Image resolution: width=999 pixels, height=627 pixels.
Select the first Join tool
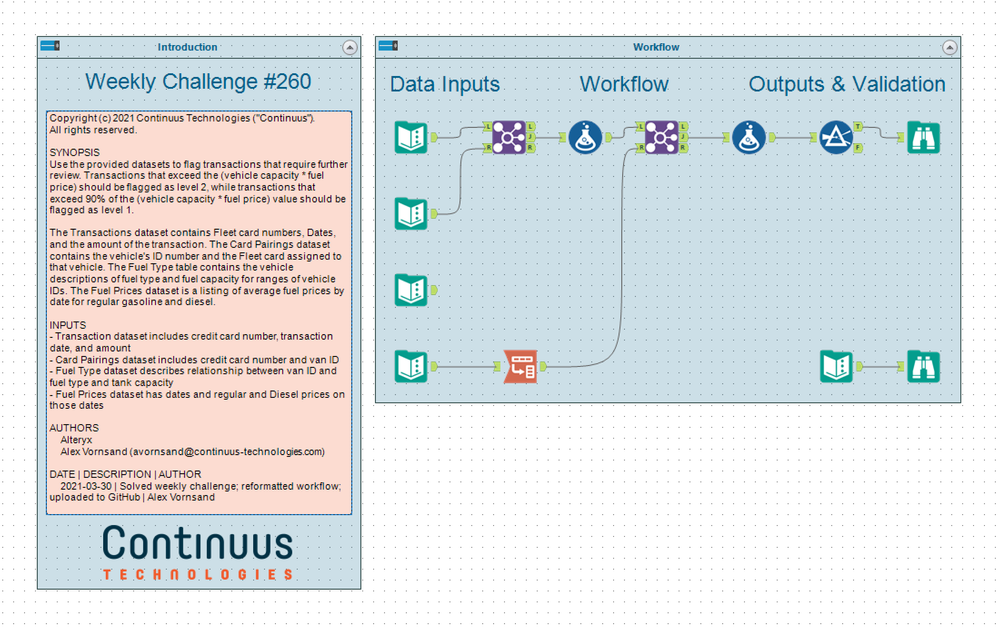point(510,138)
